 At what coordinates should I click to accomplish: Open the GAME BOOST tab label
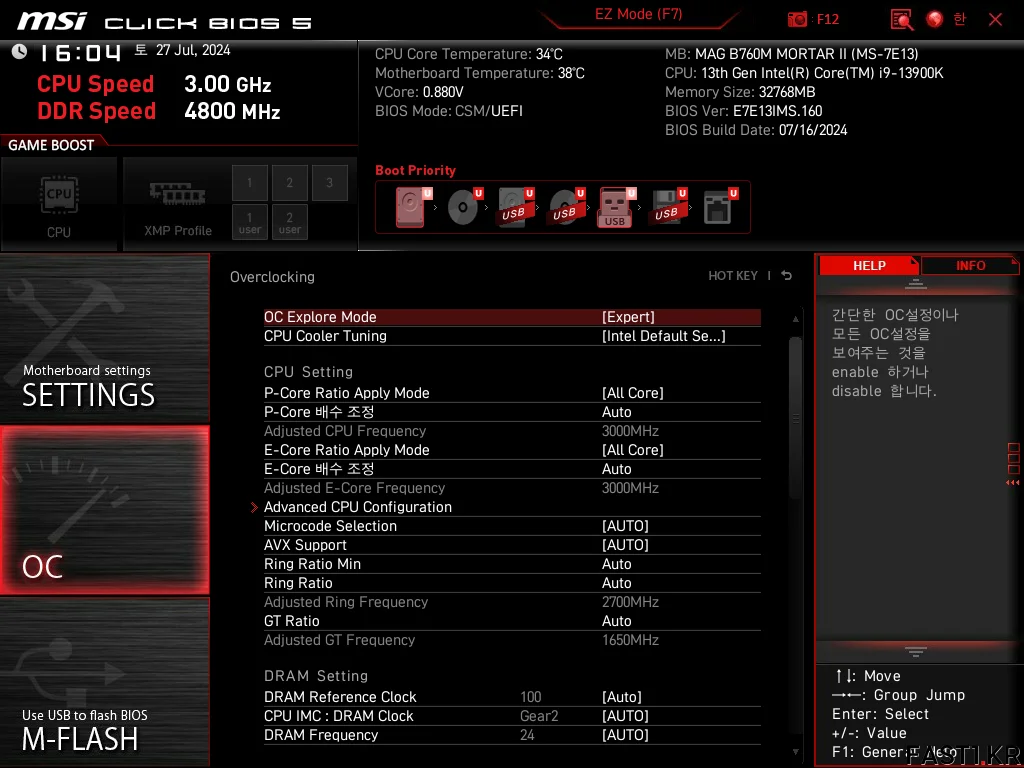click(x=51, y=145)
